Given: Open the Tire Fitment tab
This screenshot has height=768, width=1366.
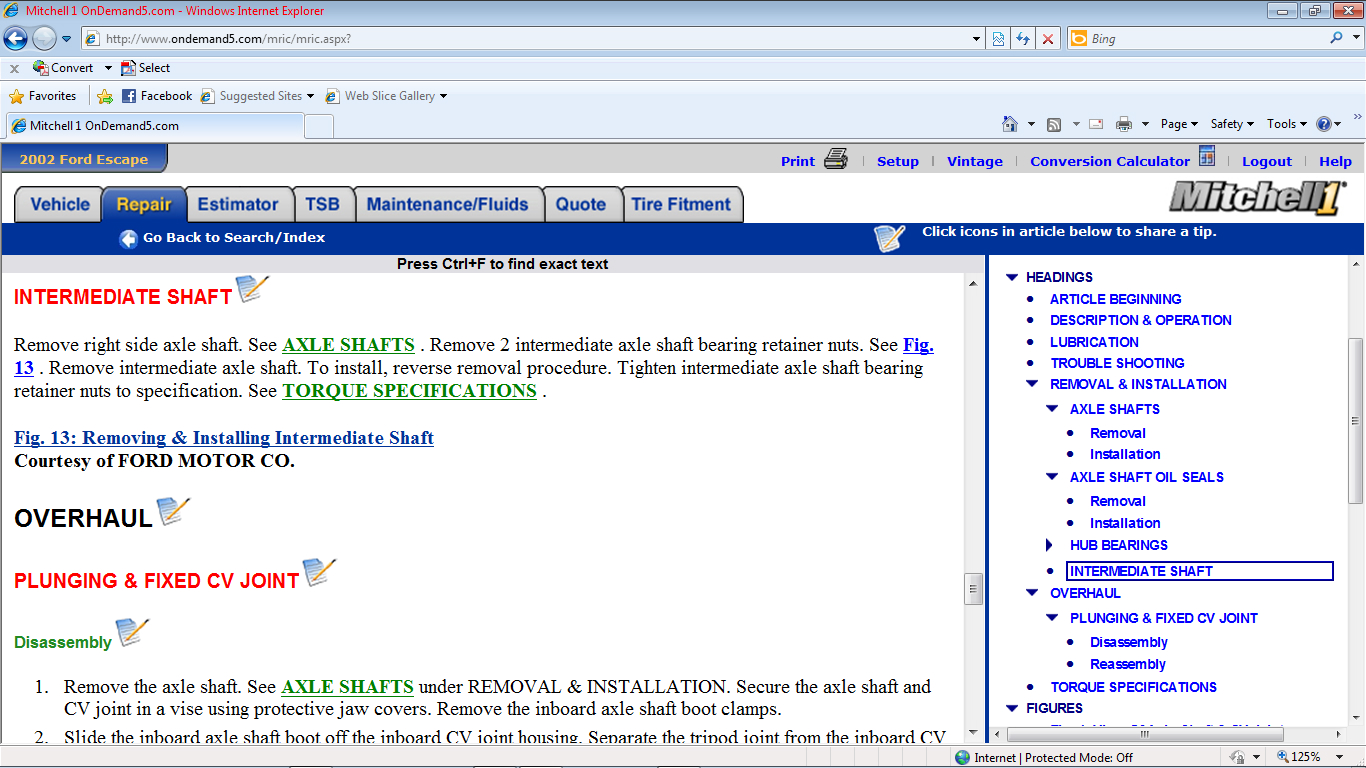Looking at the screenshot, I should coord(681,204).
